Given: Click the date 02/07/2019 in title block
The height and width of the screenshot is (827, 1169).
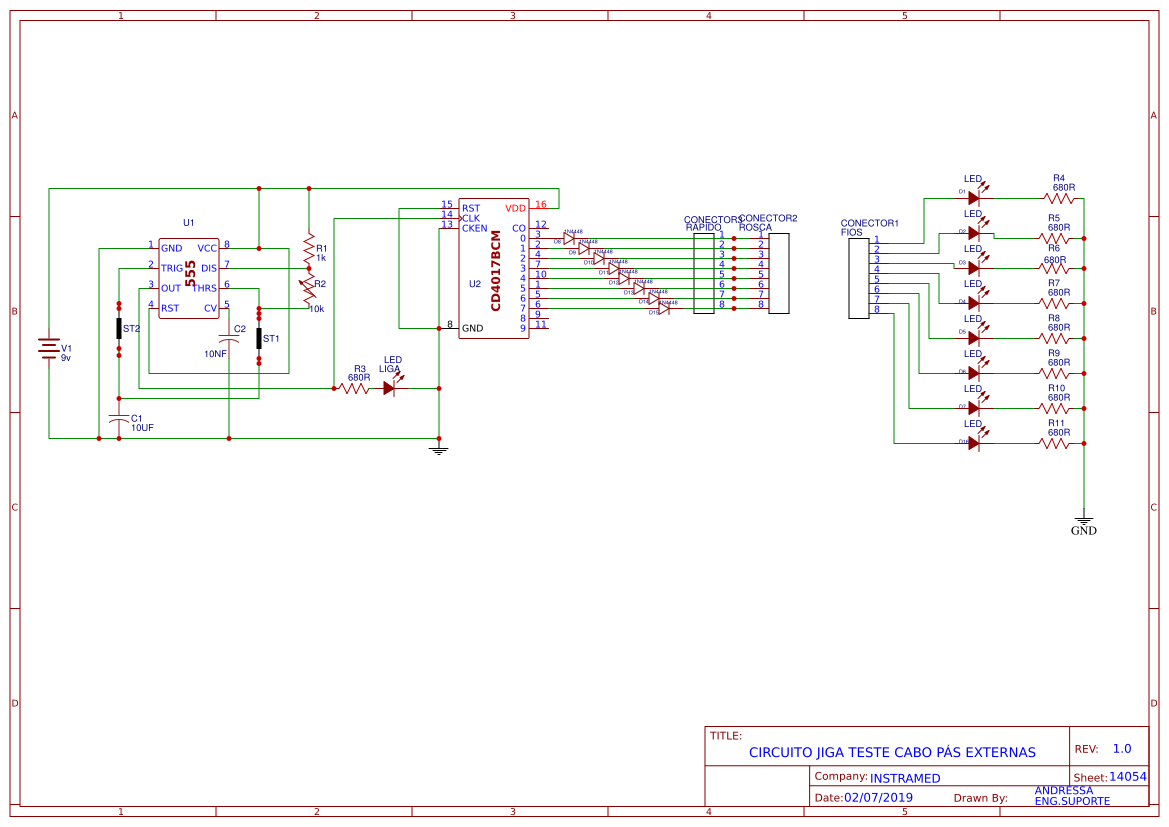Looking at the screenshot, I should (877, 798).
